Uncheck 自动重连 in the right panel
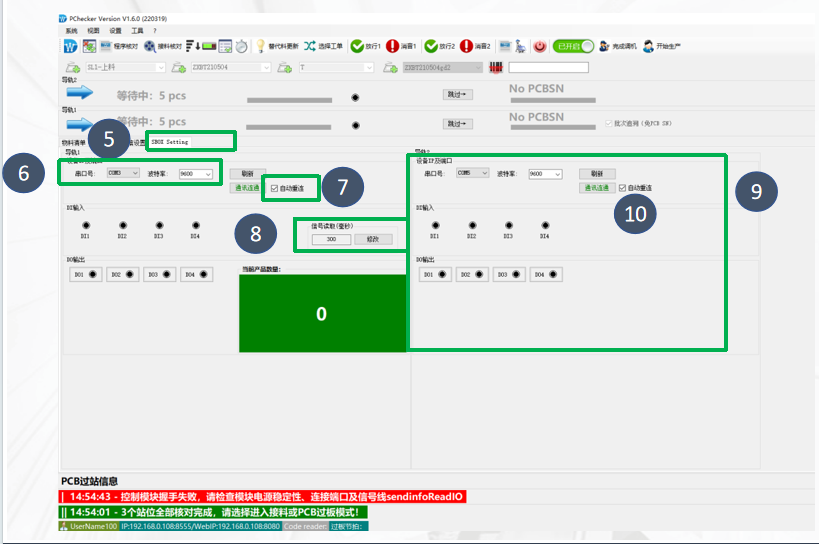 coord(624,188)
